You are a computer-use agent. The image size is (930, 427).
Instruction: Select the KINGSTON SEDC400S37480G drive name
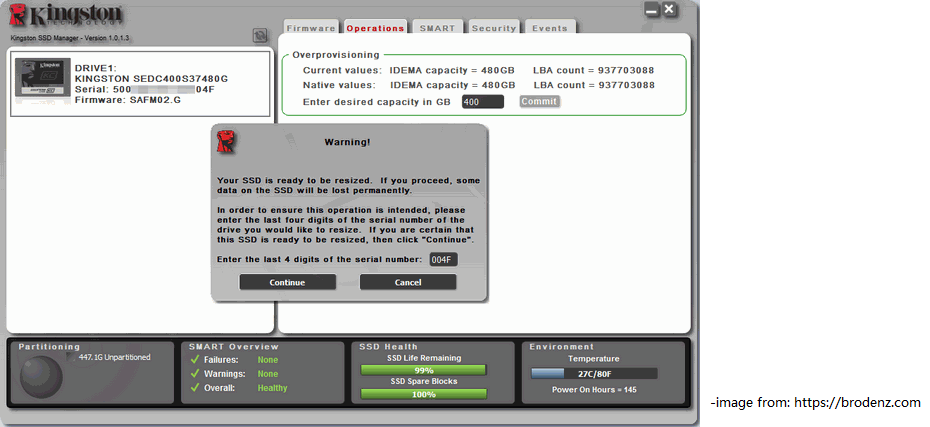coord(151,79)
